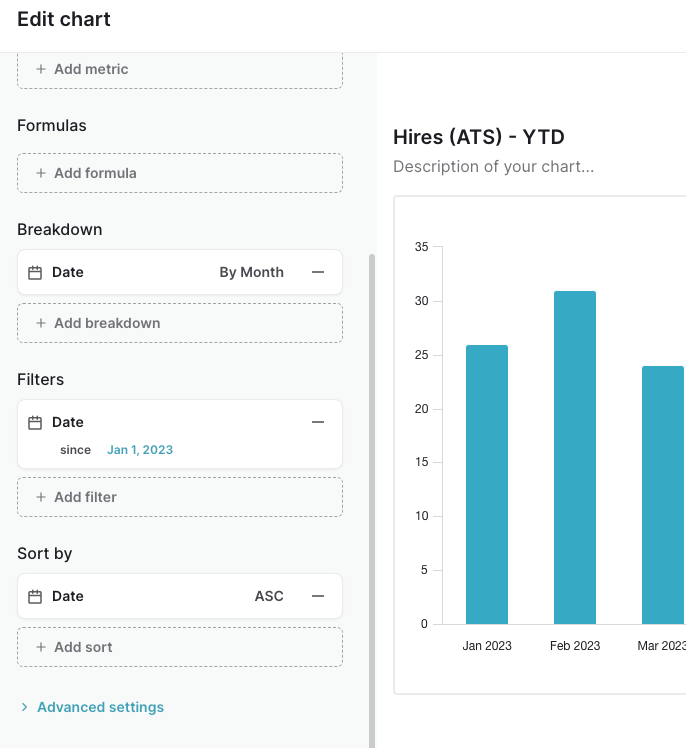686x748 pixels.
Task: Edit the Jan 1, 2023 filter date
Action: click(x=140, y=450)
